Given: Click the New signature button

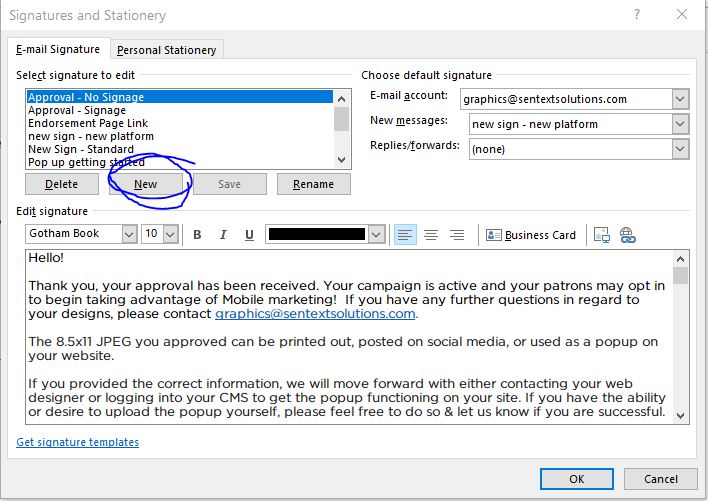Looking at the screenshot, I should click(x=145, y=184).
